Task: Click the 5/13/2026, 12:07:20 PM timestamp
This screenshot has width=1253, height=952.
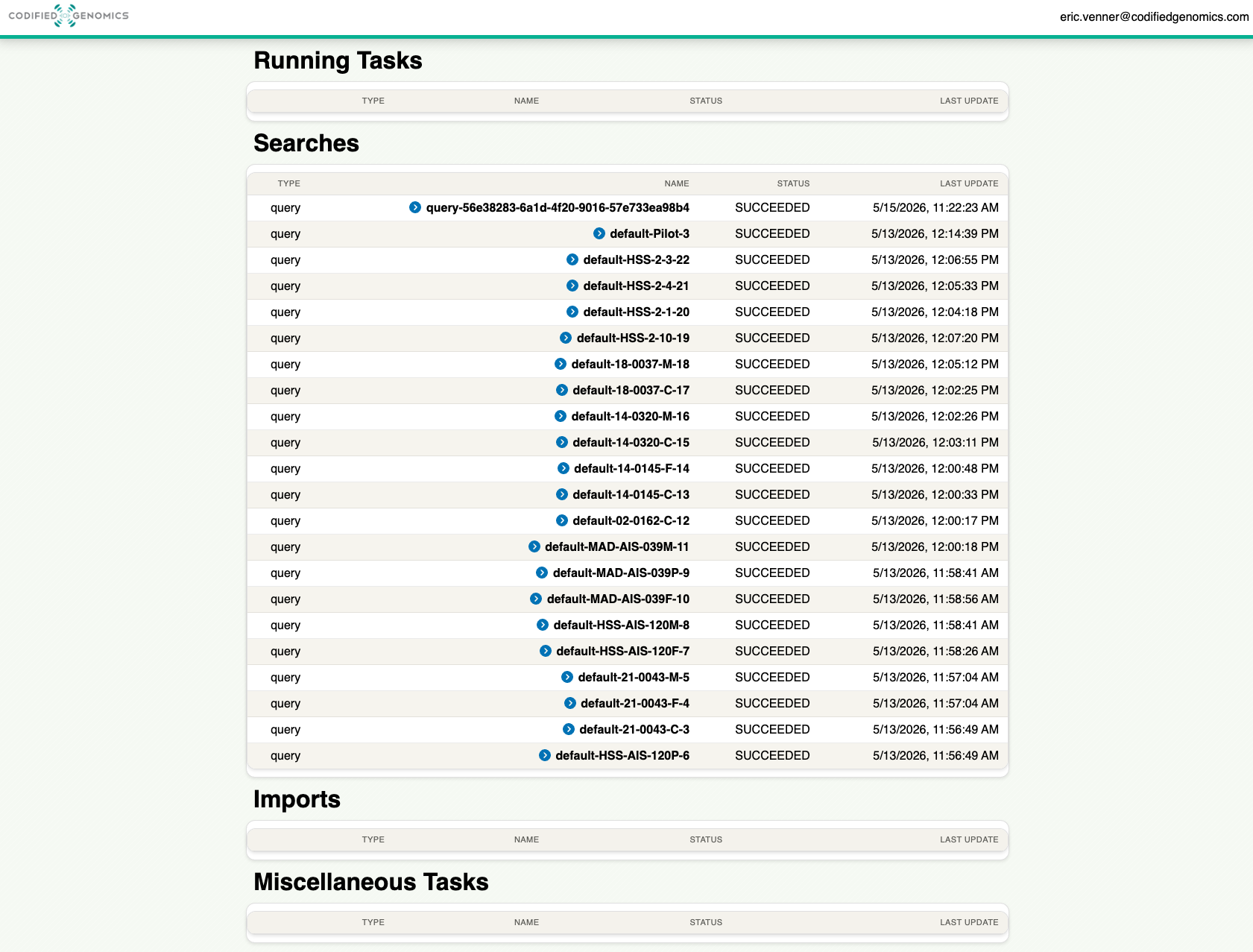Action: click(x=935, y=338)
